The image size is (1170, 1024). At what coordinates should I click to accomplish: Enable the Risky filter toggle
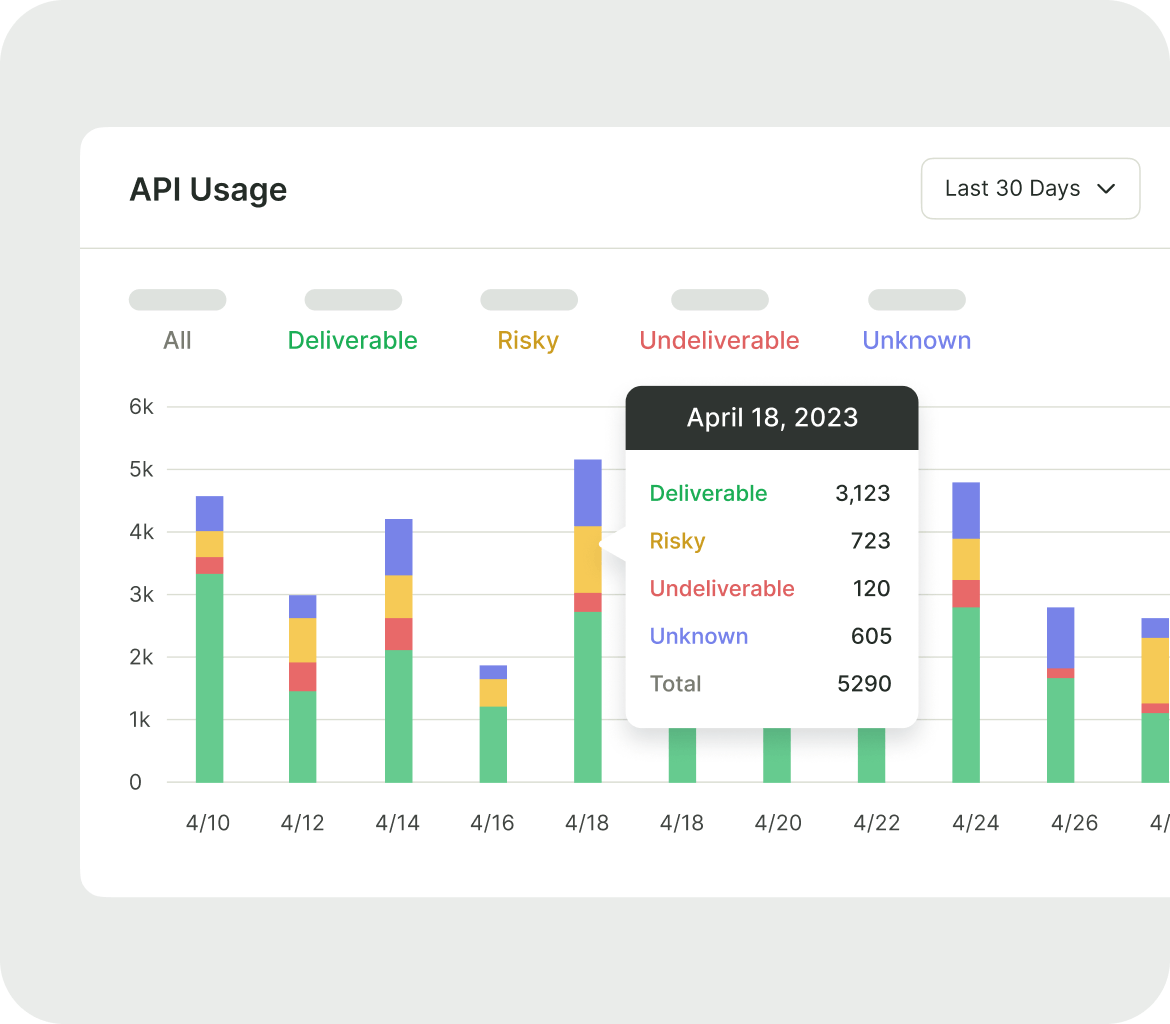click(528, 299)
